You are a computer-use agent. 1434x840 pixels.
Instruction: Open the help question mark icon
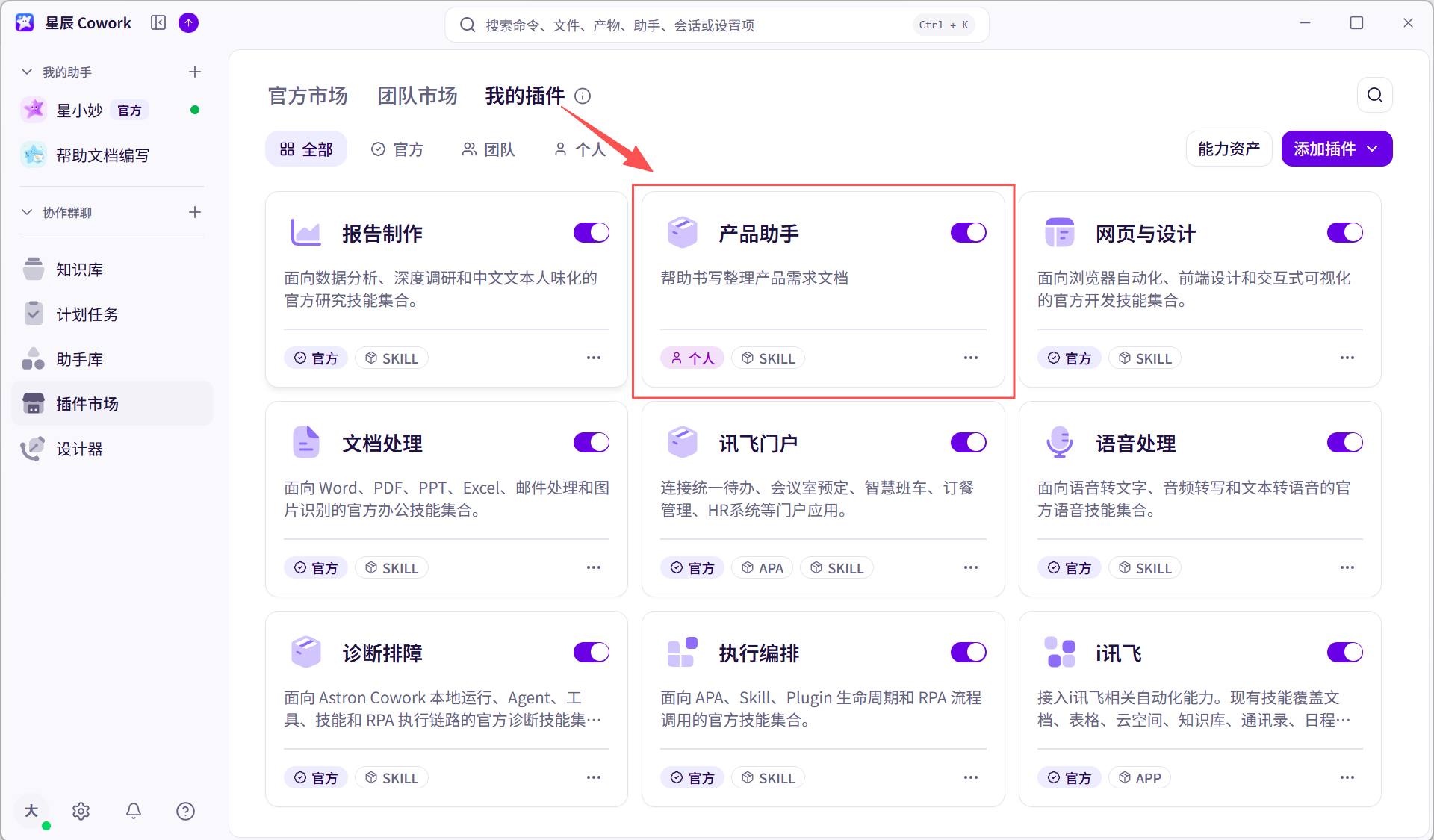point(185,811)
